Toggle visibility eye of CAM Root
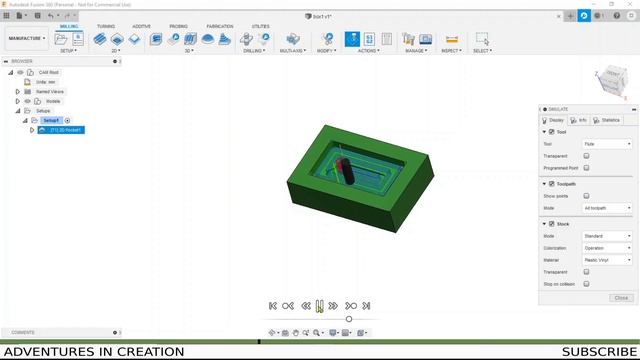 click(20, 72)
